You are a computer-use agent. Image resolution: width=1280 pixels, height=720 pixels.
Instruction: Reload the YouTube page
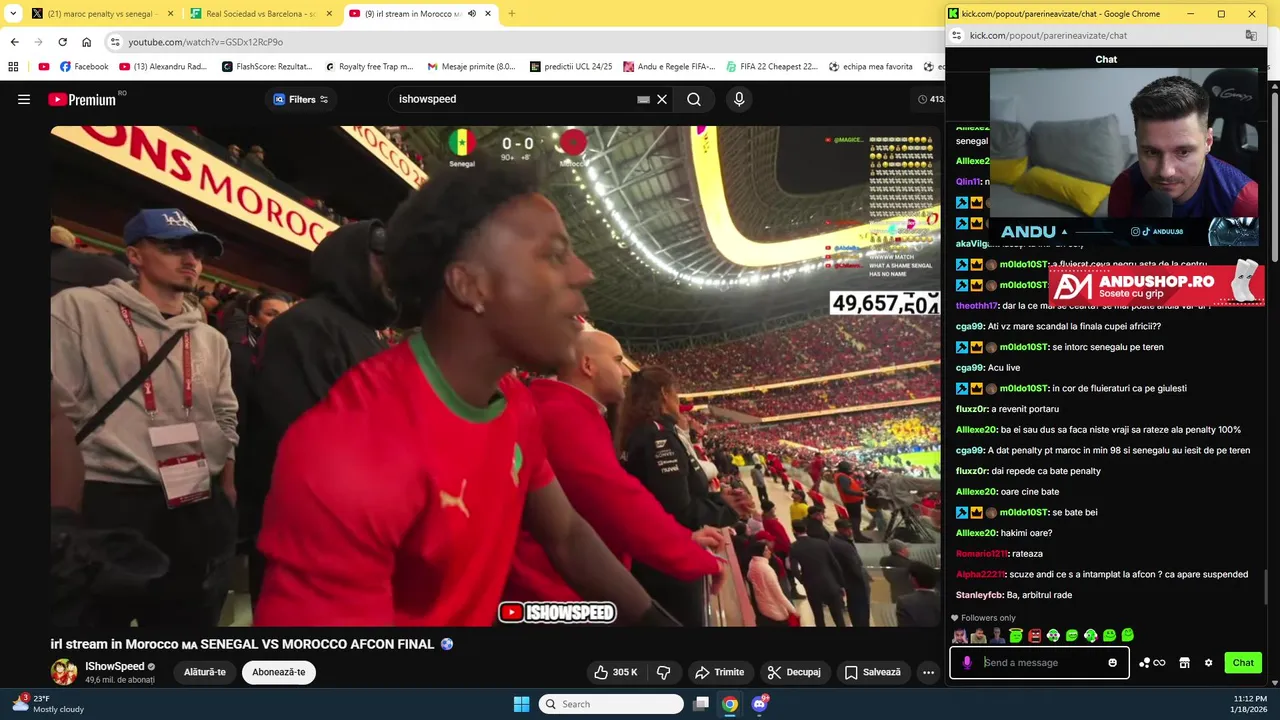62,42
